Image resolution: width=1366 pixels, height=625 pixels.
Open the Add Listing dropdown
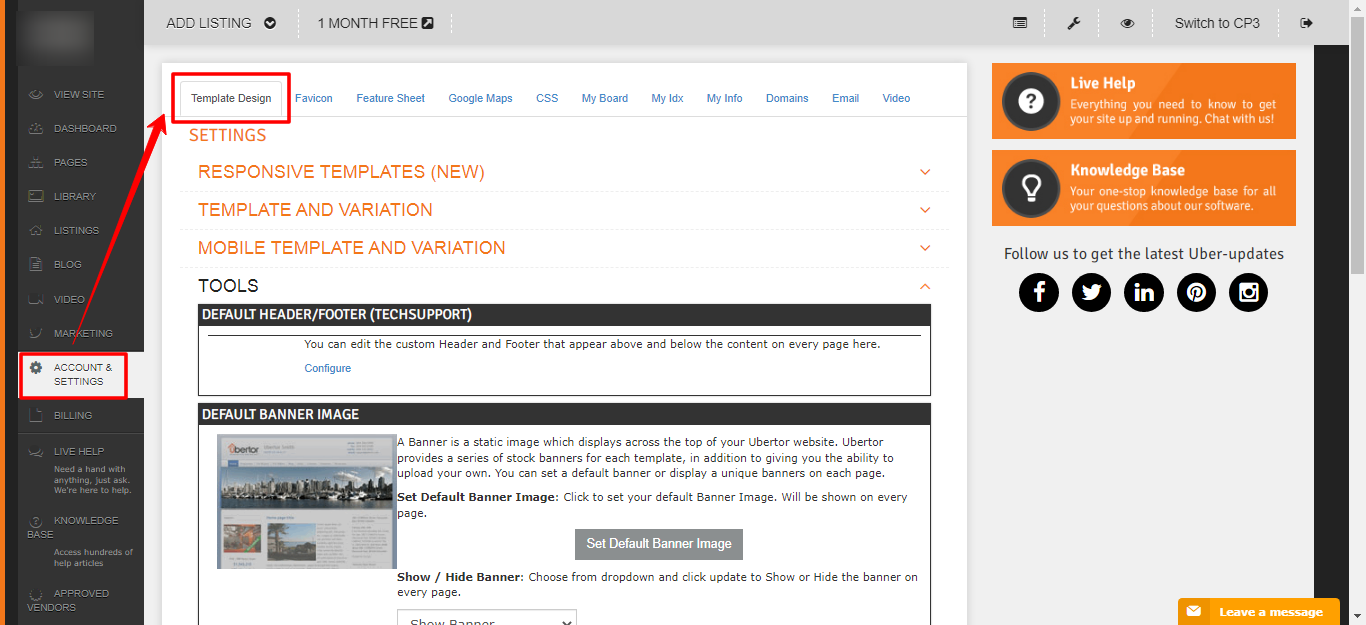(221, 23)
